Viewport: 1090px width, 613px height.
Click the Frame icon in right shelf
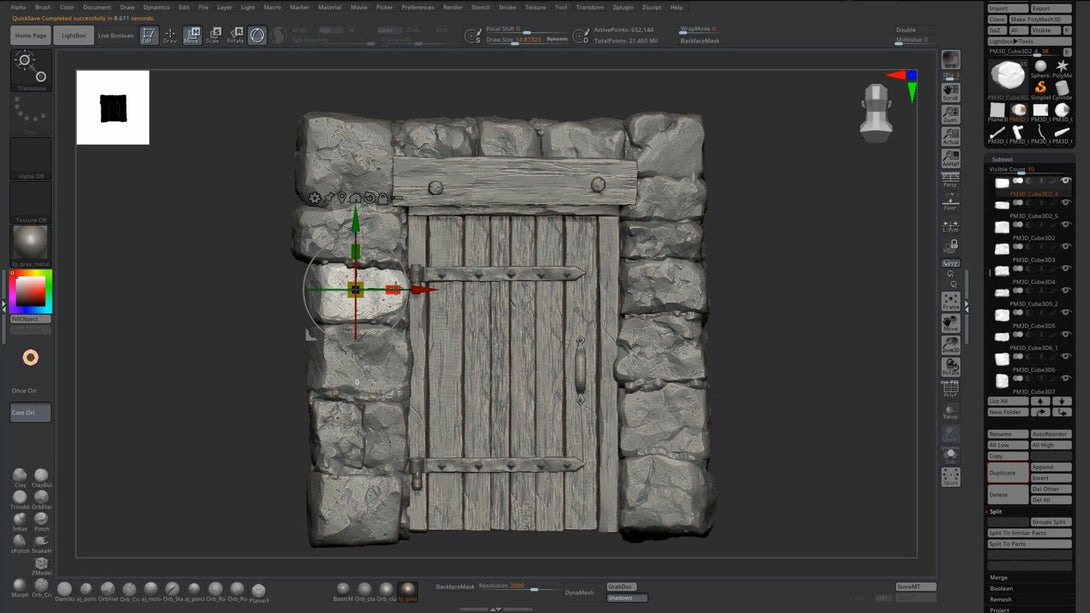(950, 301)
